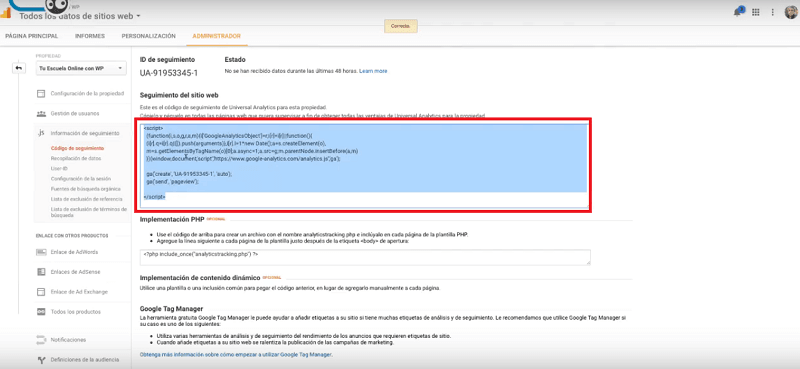Image resolution: width=800 pixels, height=369 pixels.
Task: Click the Enlace de AdWords icon
Action: tap(41, 252)
